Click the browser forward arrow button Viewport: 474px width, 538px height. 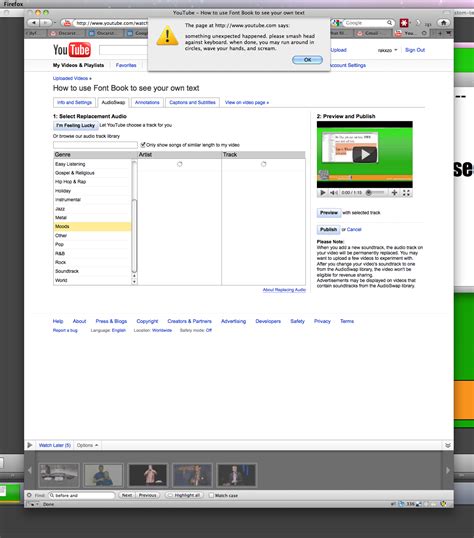(x=45, y=23)
